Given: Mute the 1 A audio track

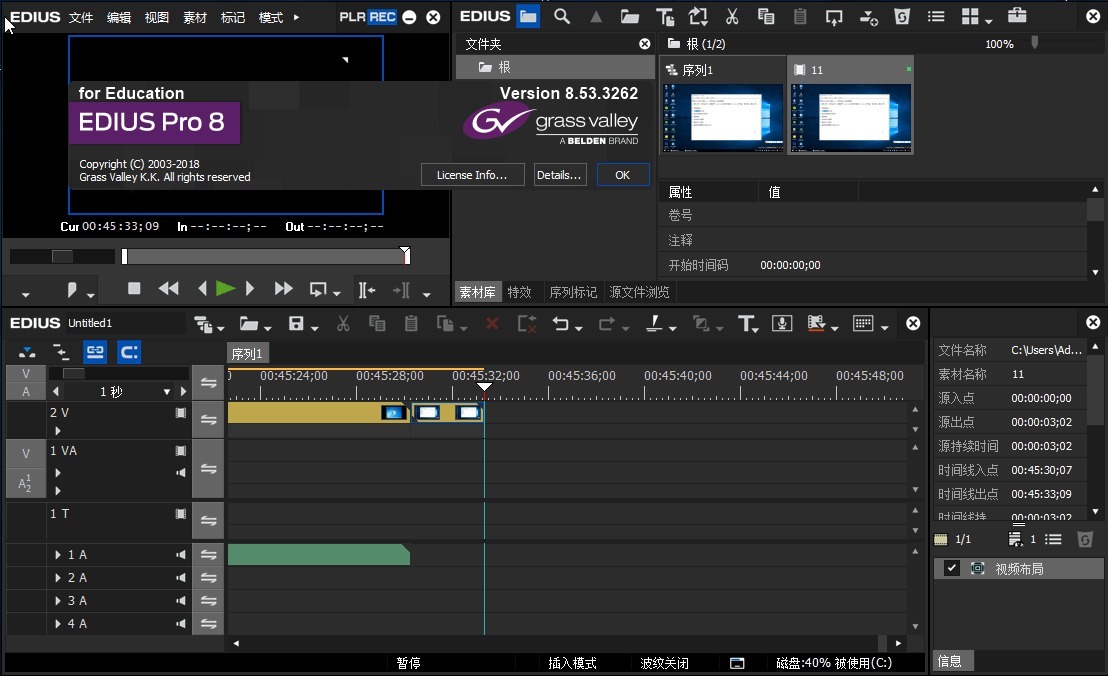Looking at the screenshot, I should point(181,554).
